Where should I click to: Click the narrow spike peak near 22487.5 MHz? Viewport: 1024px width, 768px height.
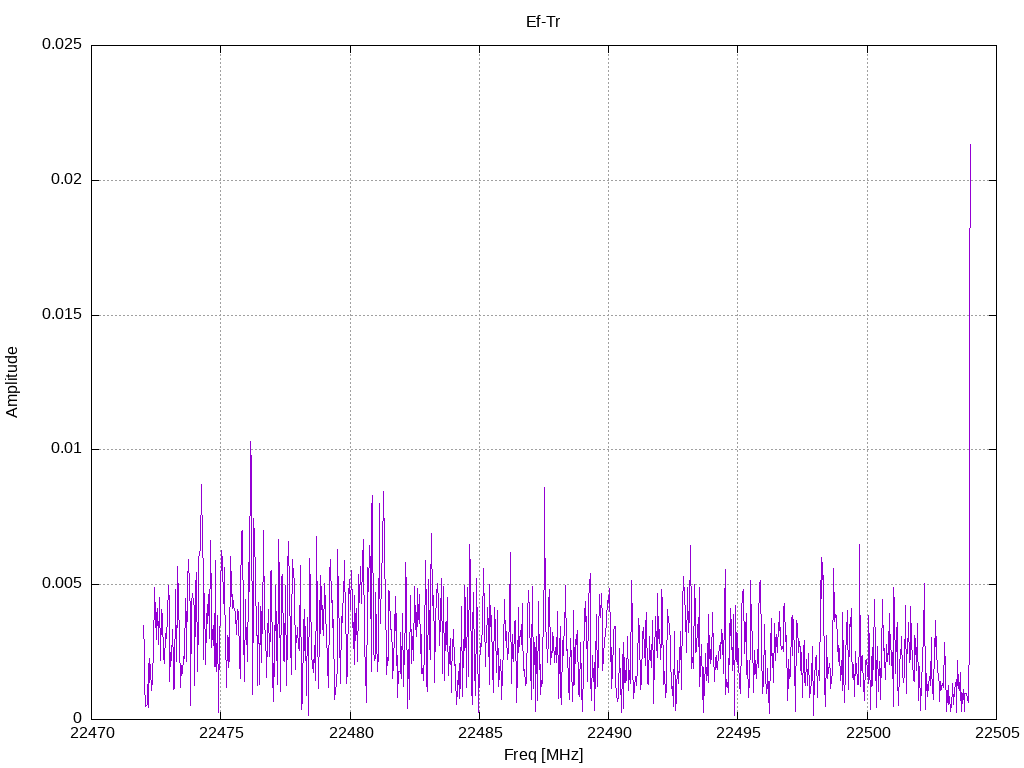(544, 488)
